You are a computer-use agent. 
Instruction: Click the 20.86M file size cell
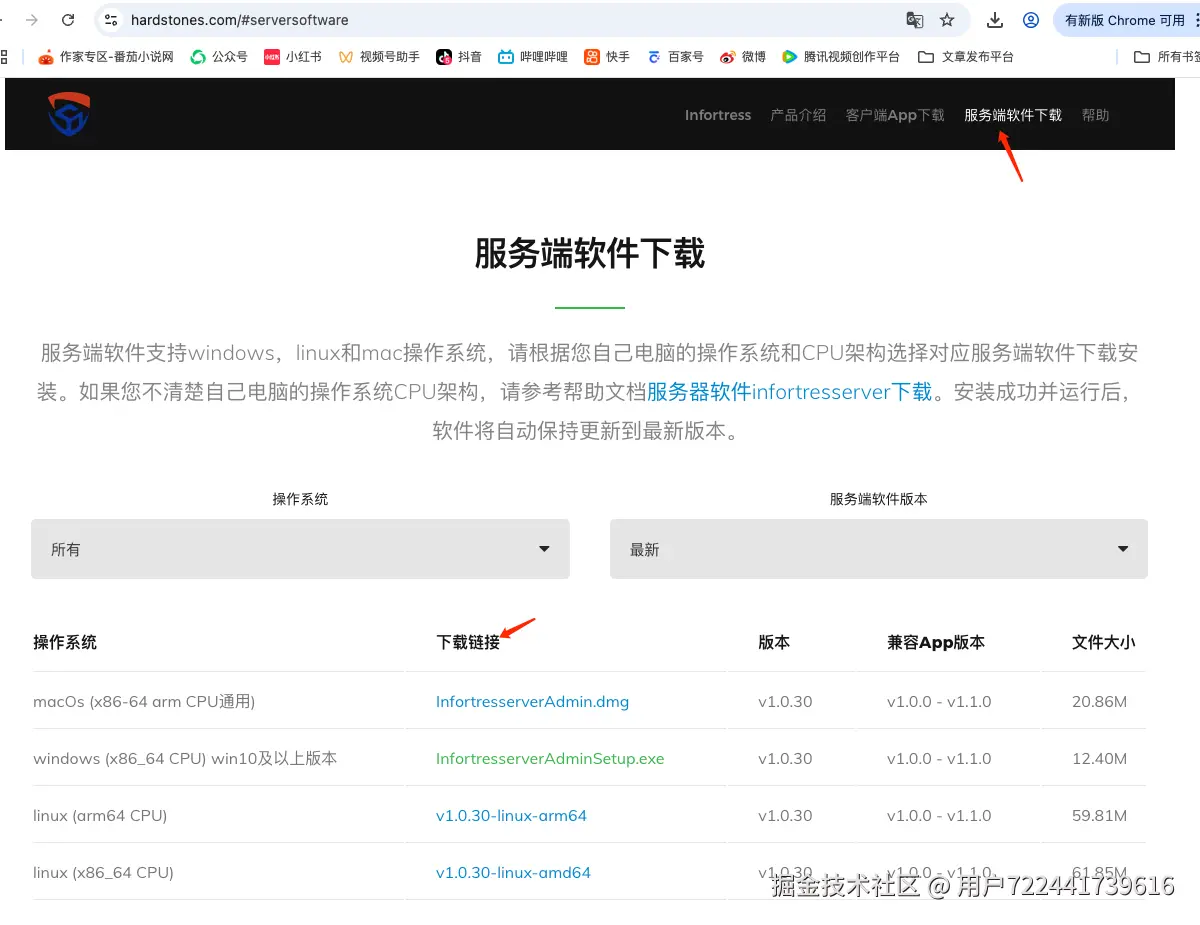[1100, 702]
